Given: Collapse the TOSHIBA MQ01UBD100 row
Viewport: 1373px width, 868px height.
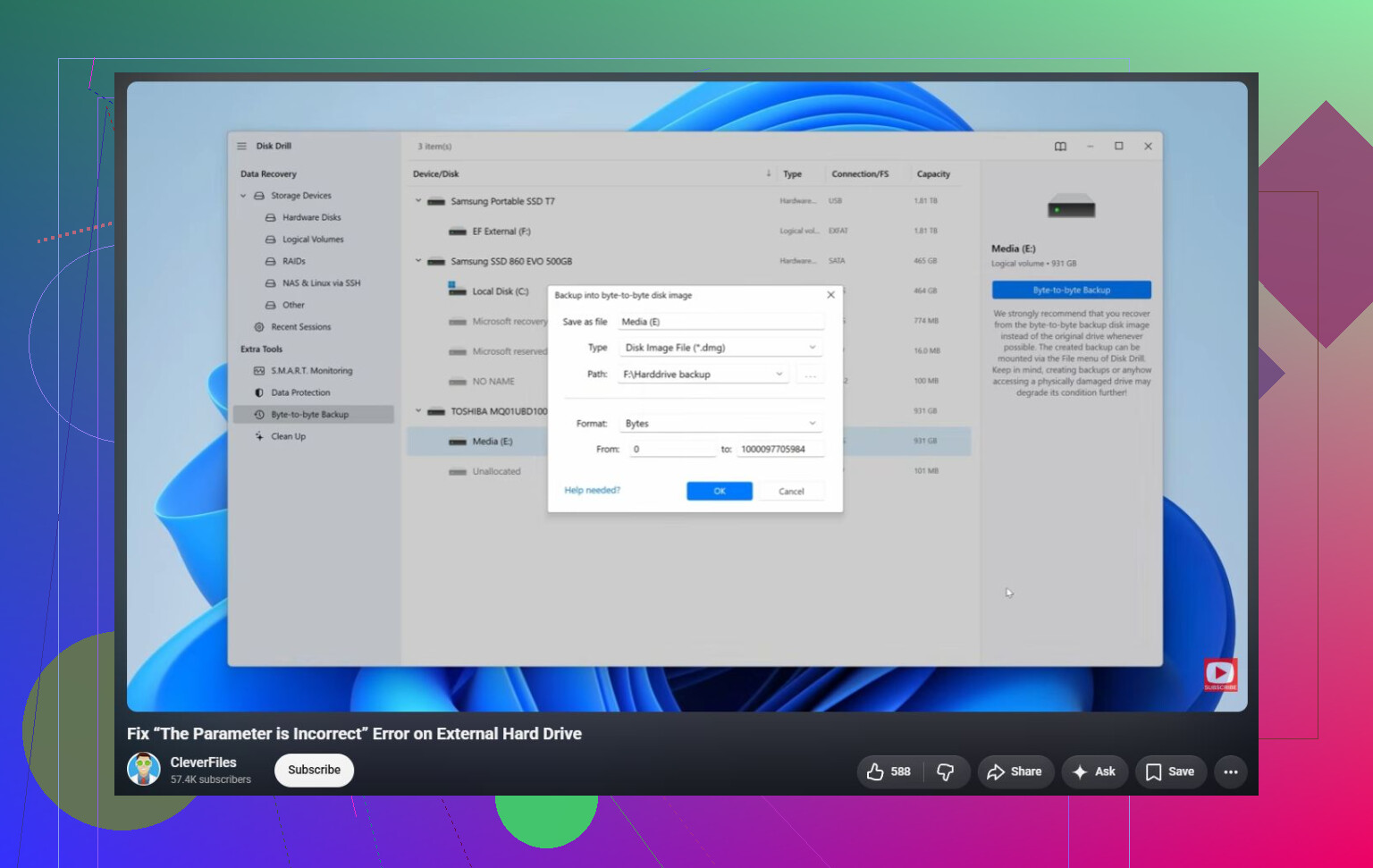Looking at the screenshot, I should coord(417,411).
